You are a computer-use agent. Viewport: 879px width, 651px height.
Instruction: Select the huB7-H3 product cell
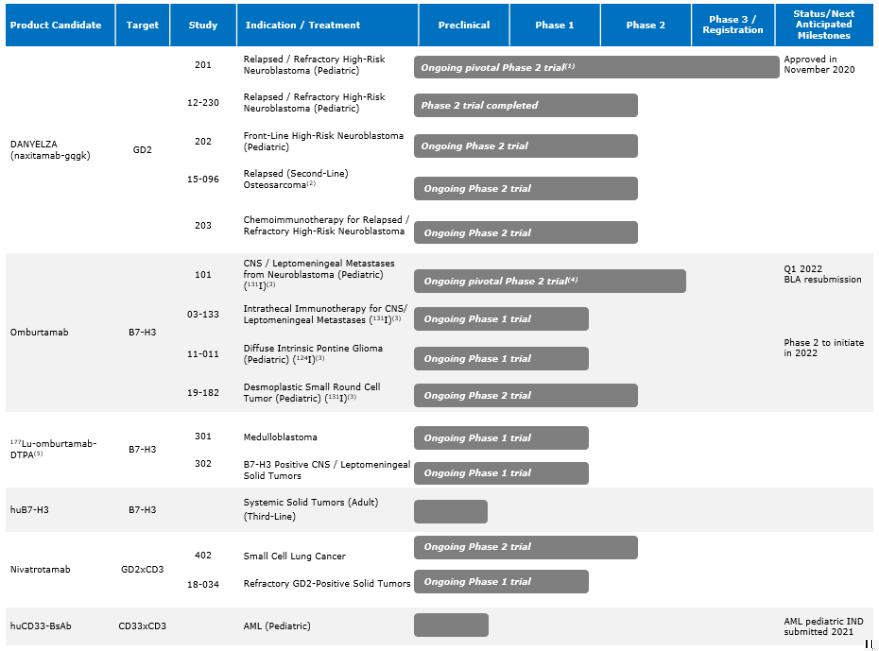tap(29, 510)
